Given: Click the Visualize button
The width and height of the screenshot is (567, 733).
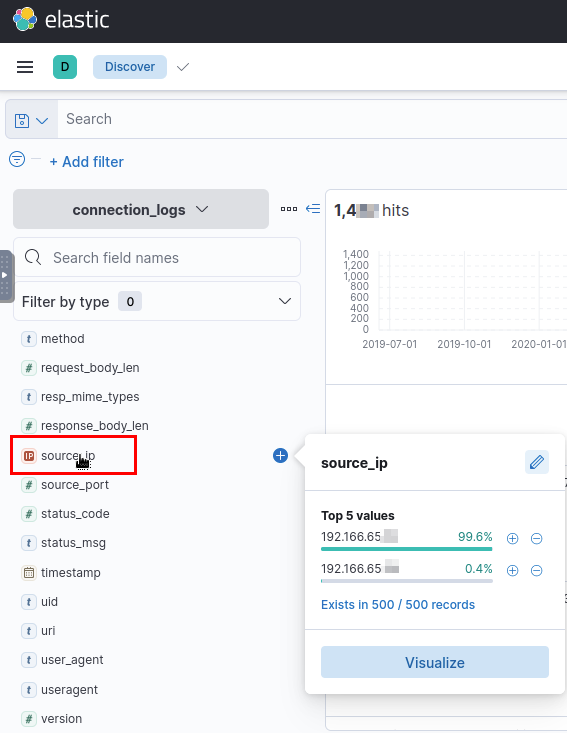Looking at the screenshot, I should point(435,662).
